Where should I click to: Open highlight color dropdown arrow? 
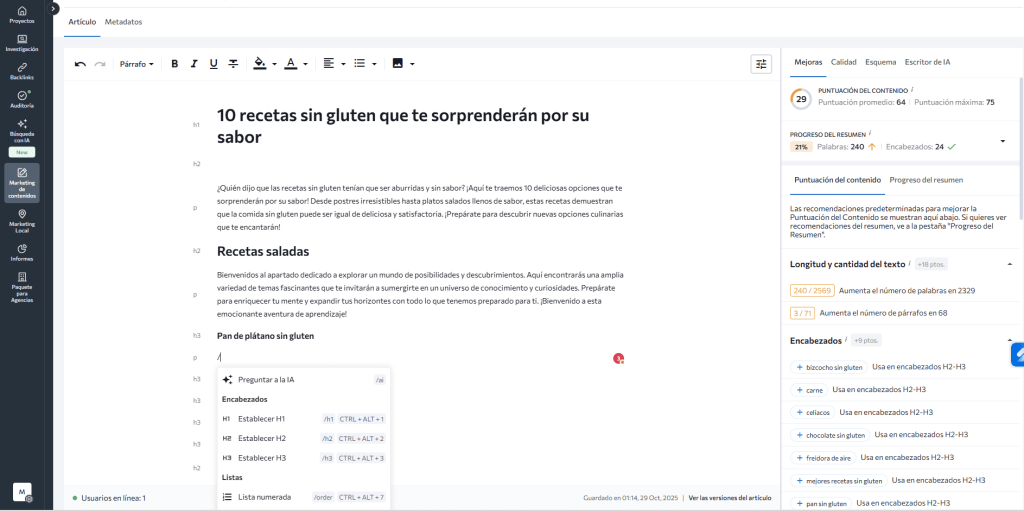274,65
